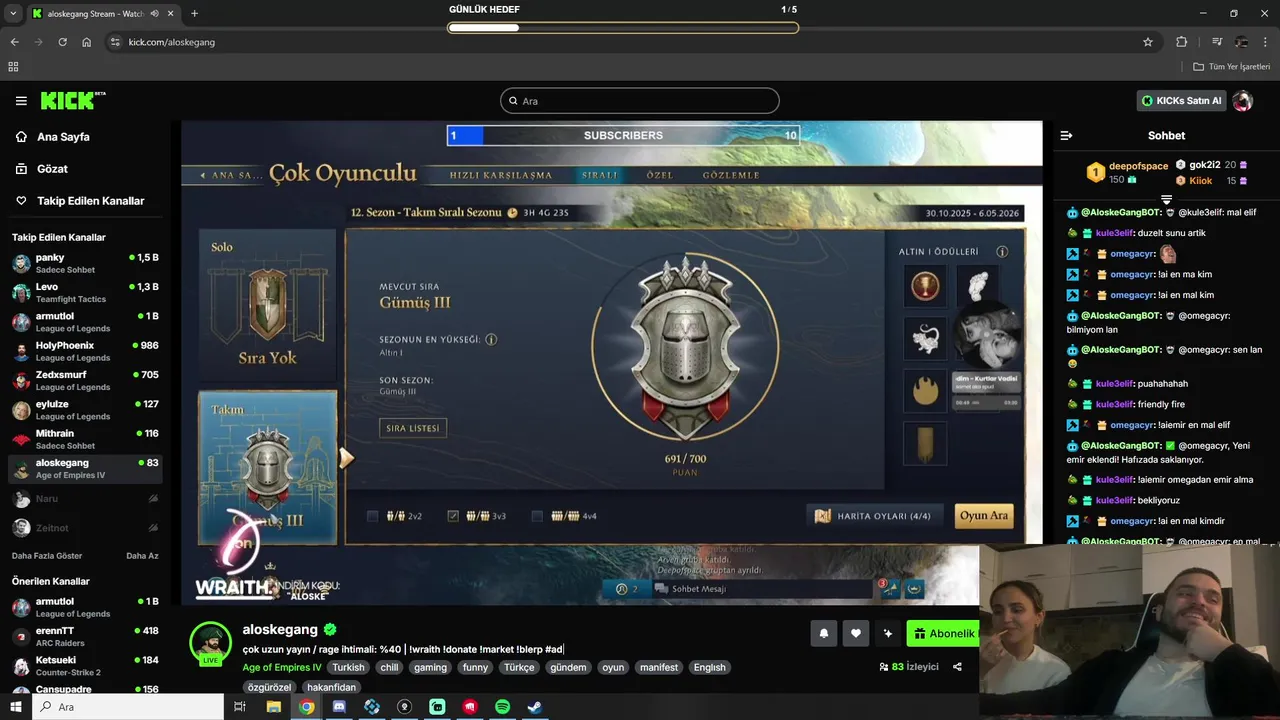This screenshot has height=720, width=1280.
Task: Click the Oyun Ara button
Action: [x=984, y=516]
